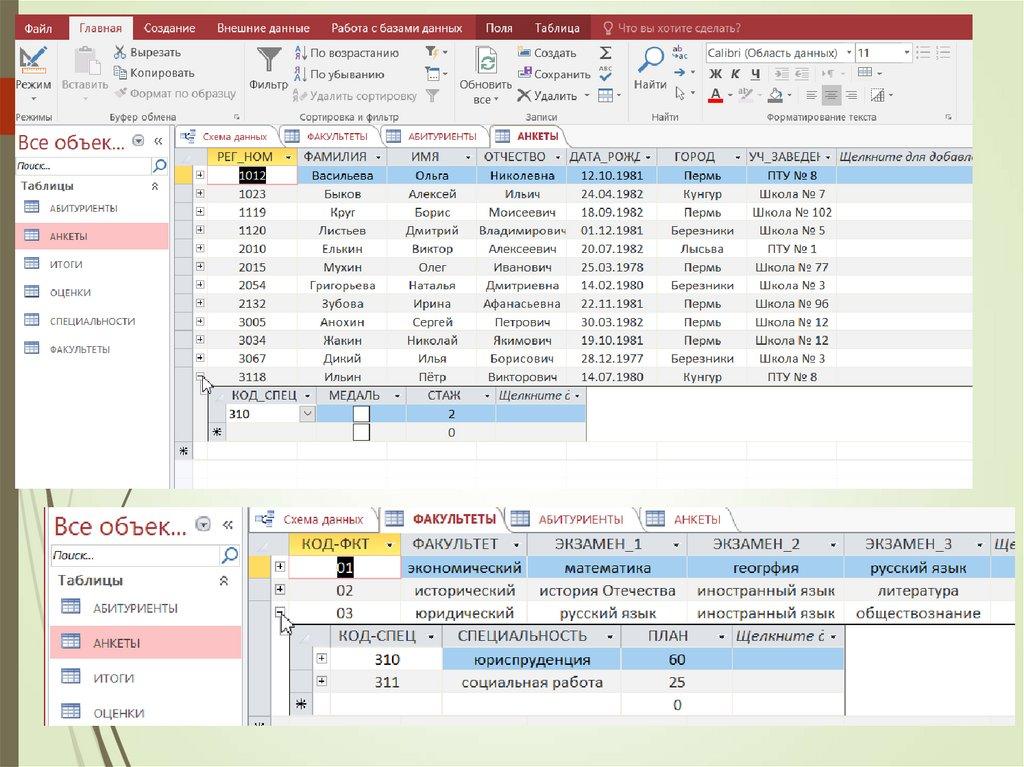Screen dimensions: 1024x767
Task: Open the Создание ribbon tab
Action: pyautogui.click(x=169, y=28)
